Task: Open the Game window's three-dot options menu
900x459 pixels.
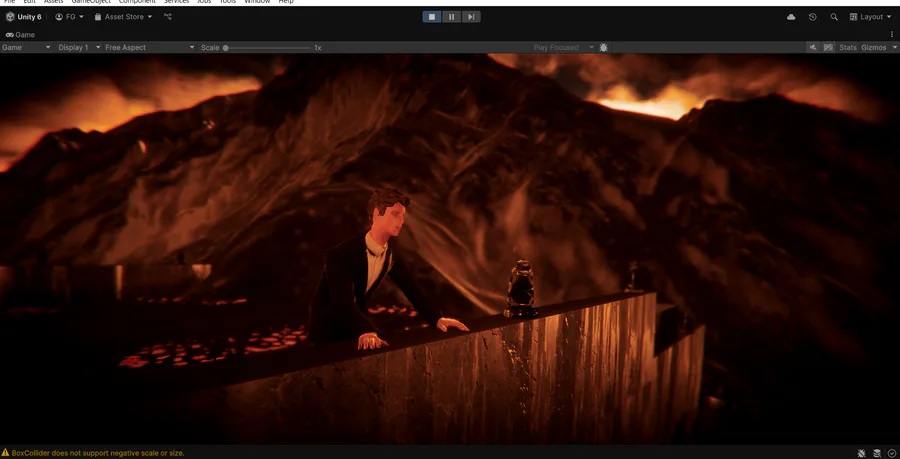Action: [892, 34]
